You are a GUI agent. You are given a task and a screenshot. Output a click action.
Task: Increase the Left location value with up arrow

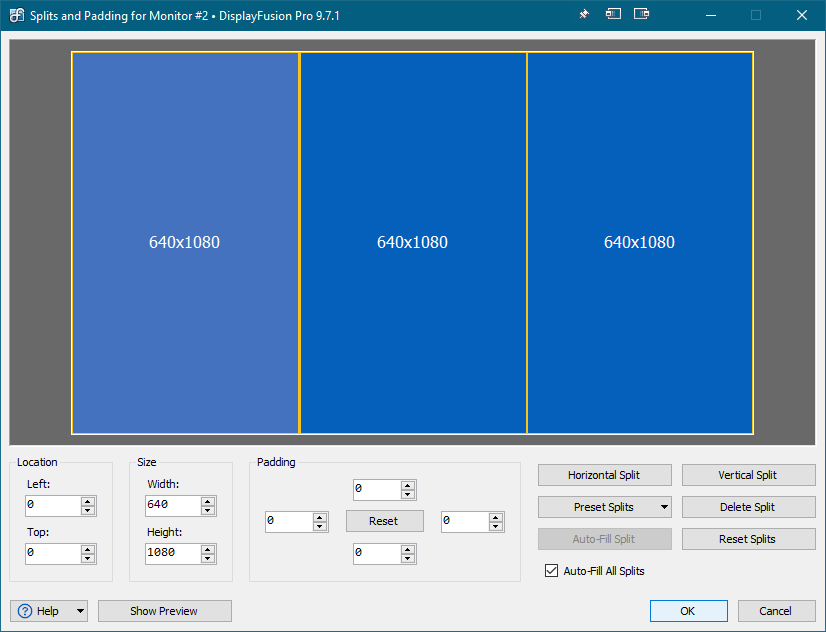pos(88,501)
